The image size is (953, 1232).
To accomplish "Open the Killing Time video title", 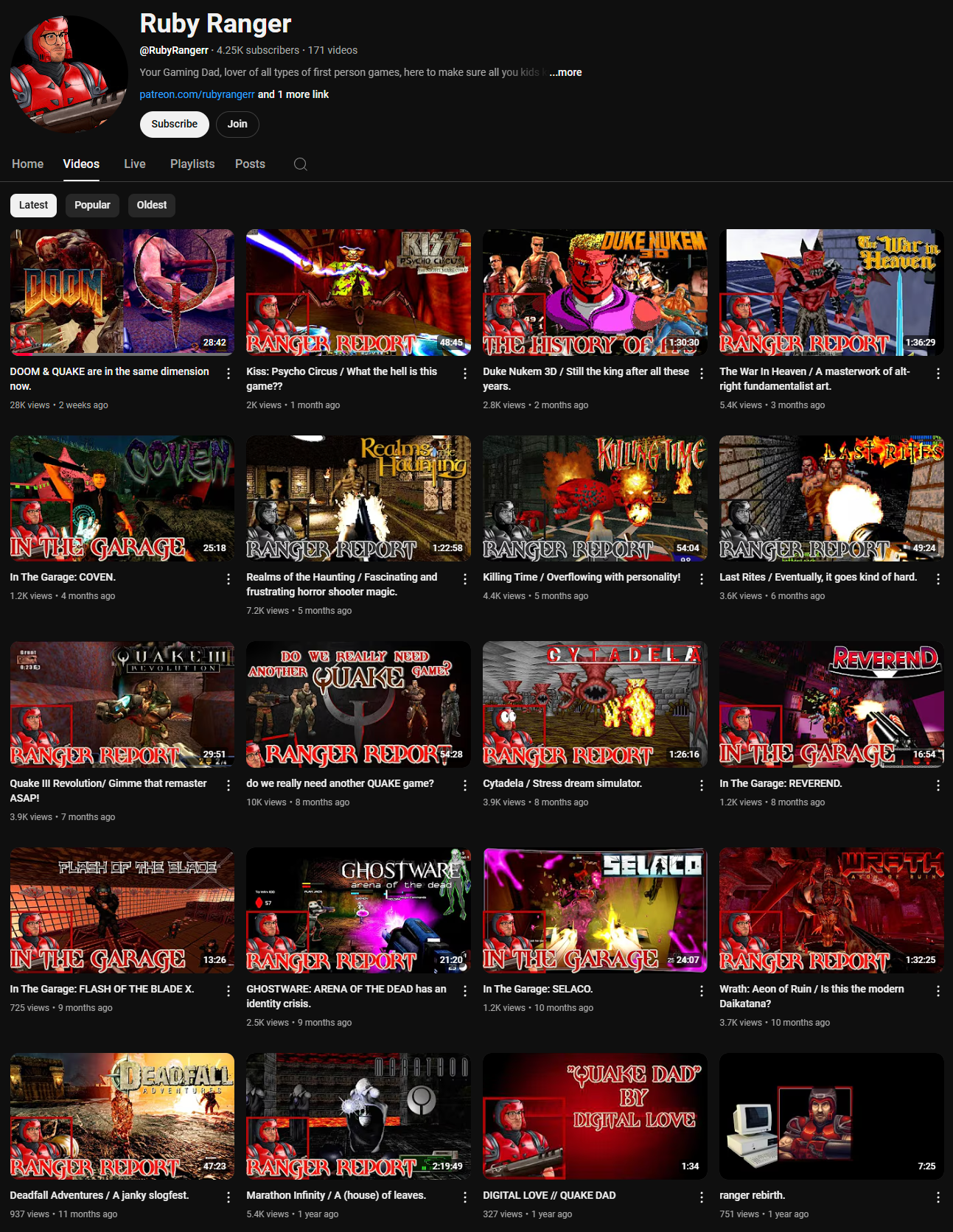I will [x=582, y=577].
